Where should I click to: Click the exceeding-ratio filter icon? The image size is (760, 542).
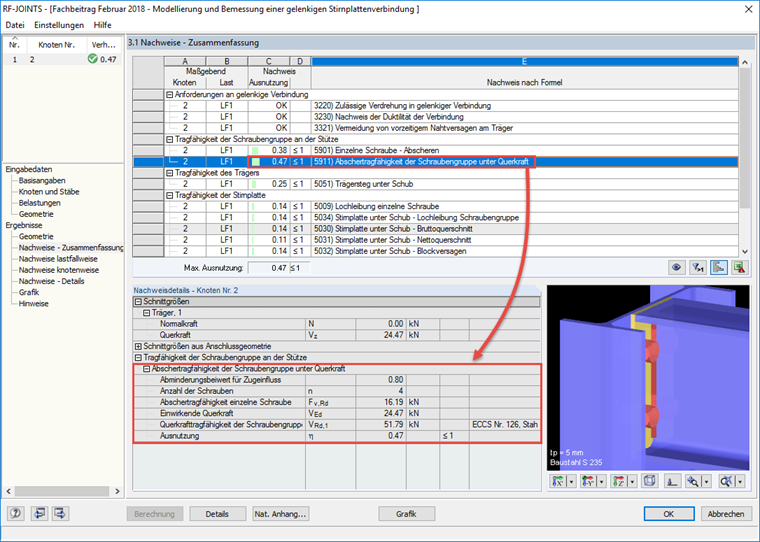click(x=698, y=267)
